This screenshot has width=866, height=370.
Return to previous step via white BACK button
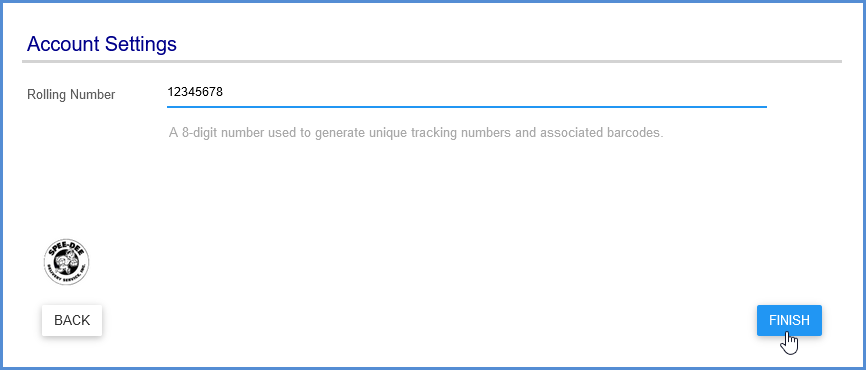tap(72, 320)
